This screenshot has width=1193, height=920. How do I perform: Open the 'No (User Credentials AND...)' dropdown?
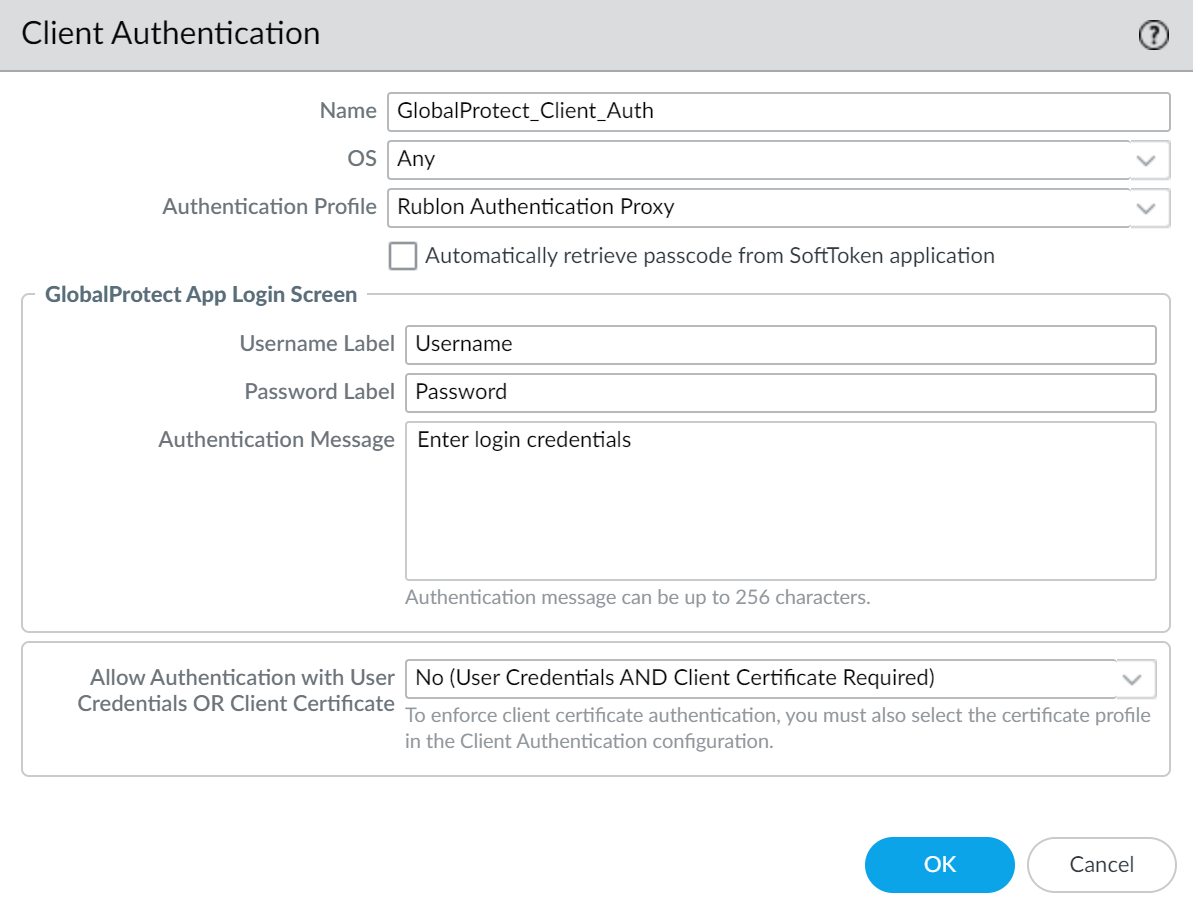tap(760, 678)
